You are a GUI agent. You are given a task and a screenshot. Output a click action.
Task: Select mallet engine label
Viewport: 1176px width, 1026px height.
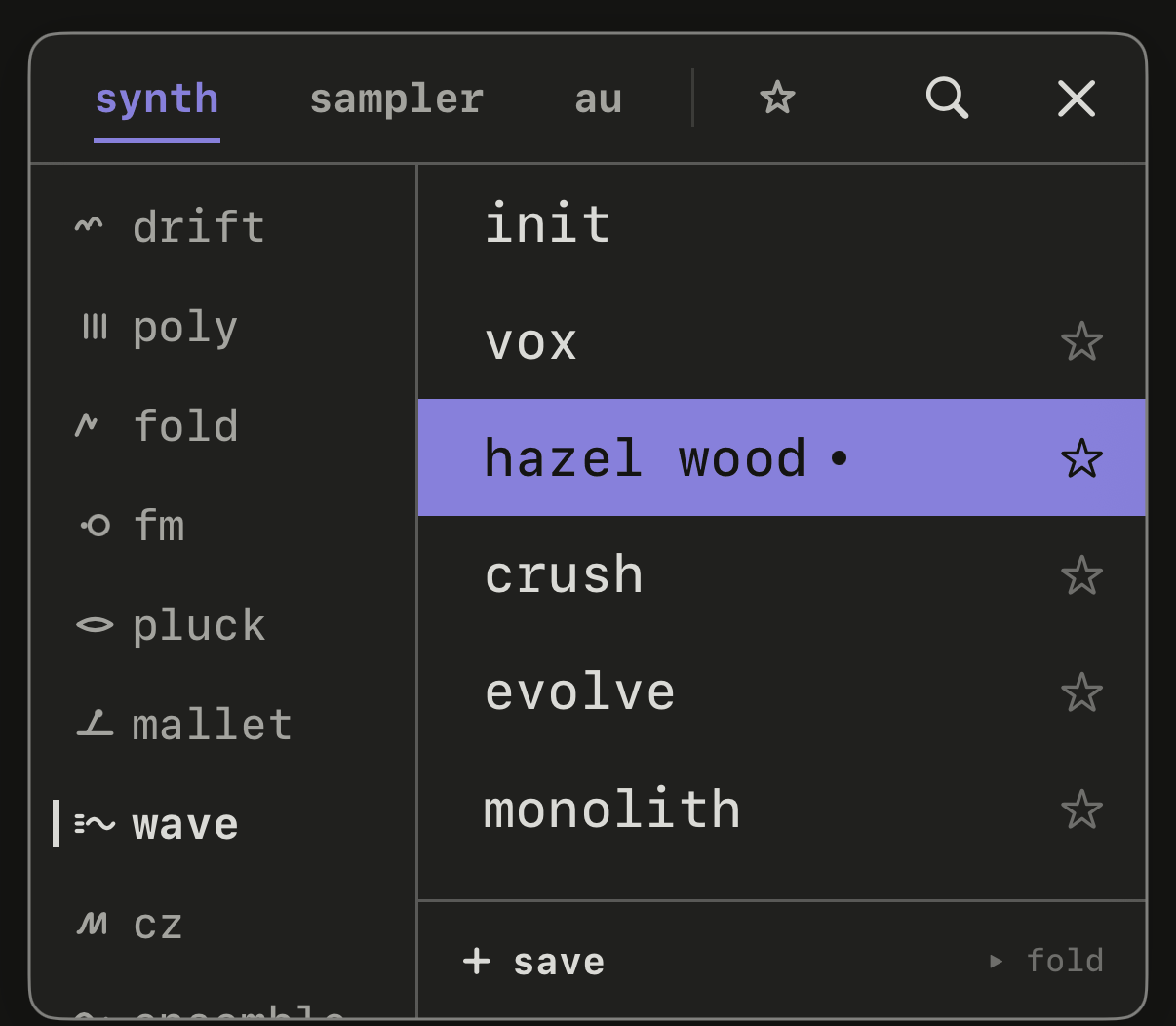coord(213,725)
